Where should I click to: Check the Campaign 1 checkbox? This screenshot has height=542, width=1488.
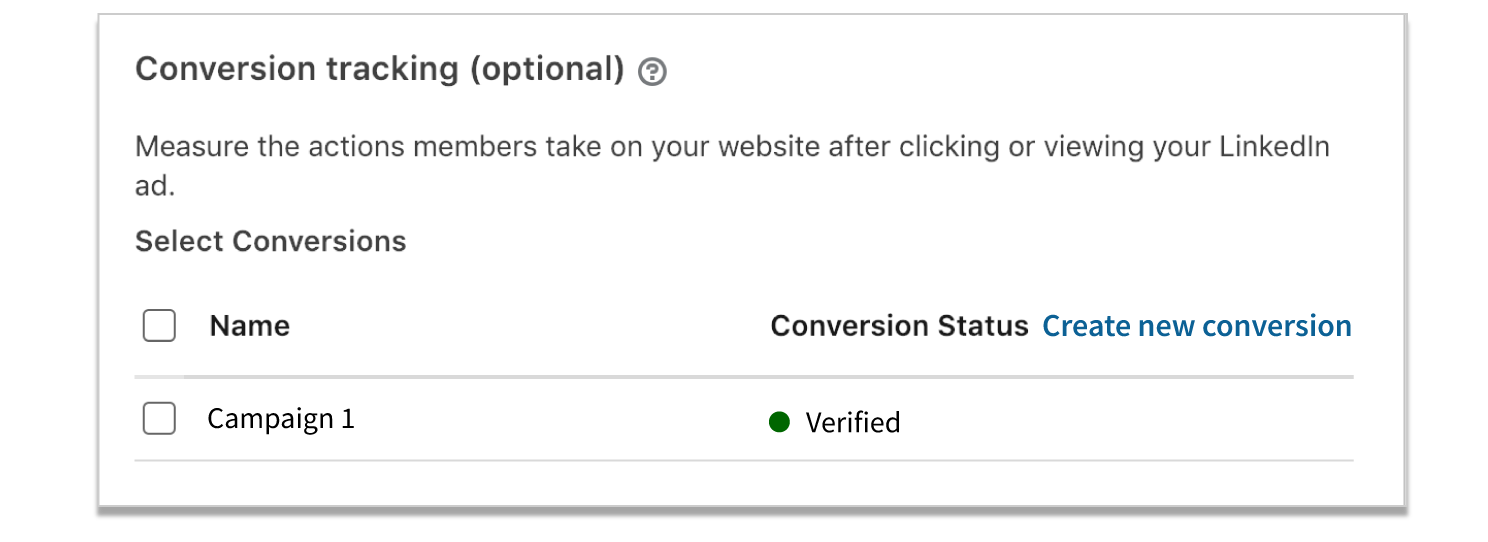159,418
